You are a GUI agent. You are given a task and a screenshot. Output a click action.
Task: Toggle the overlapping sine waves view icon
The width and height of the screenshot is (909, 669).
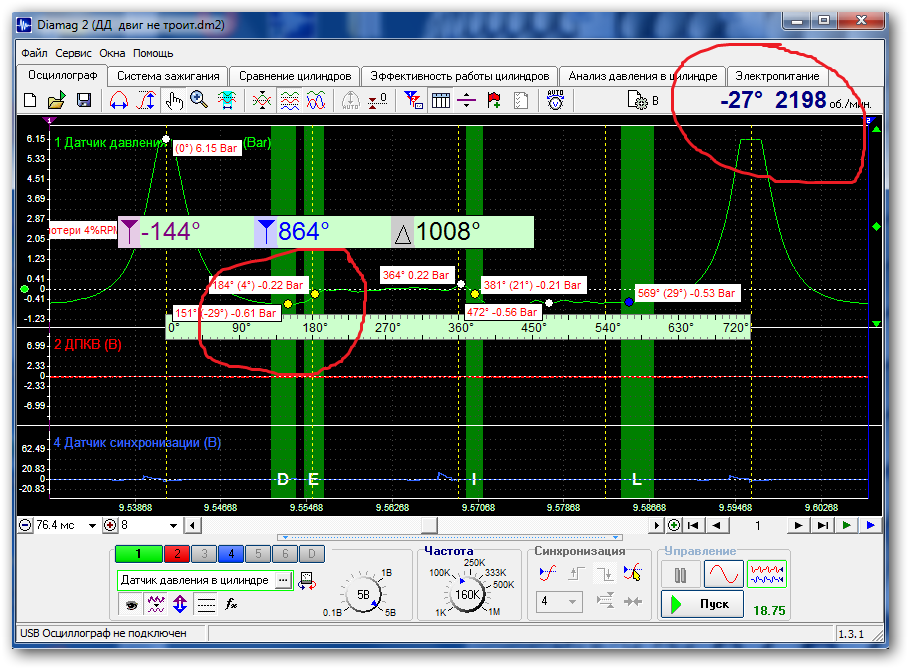point(317,100)
